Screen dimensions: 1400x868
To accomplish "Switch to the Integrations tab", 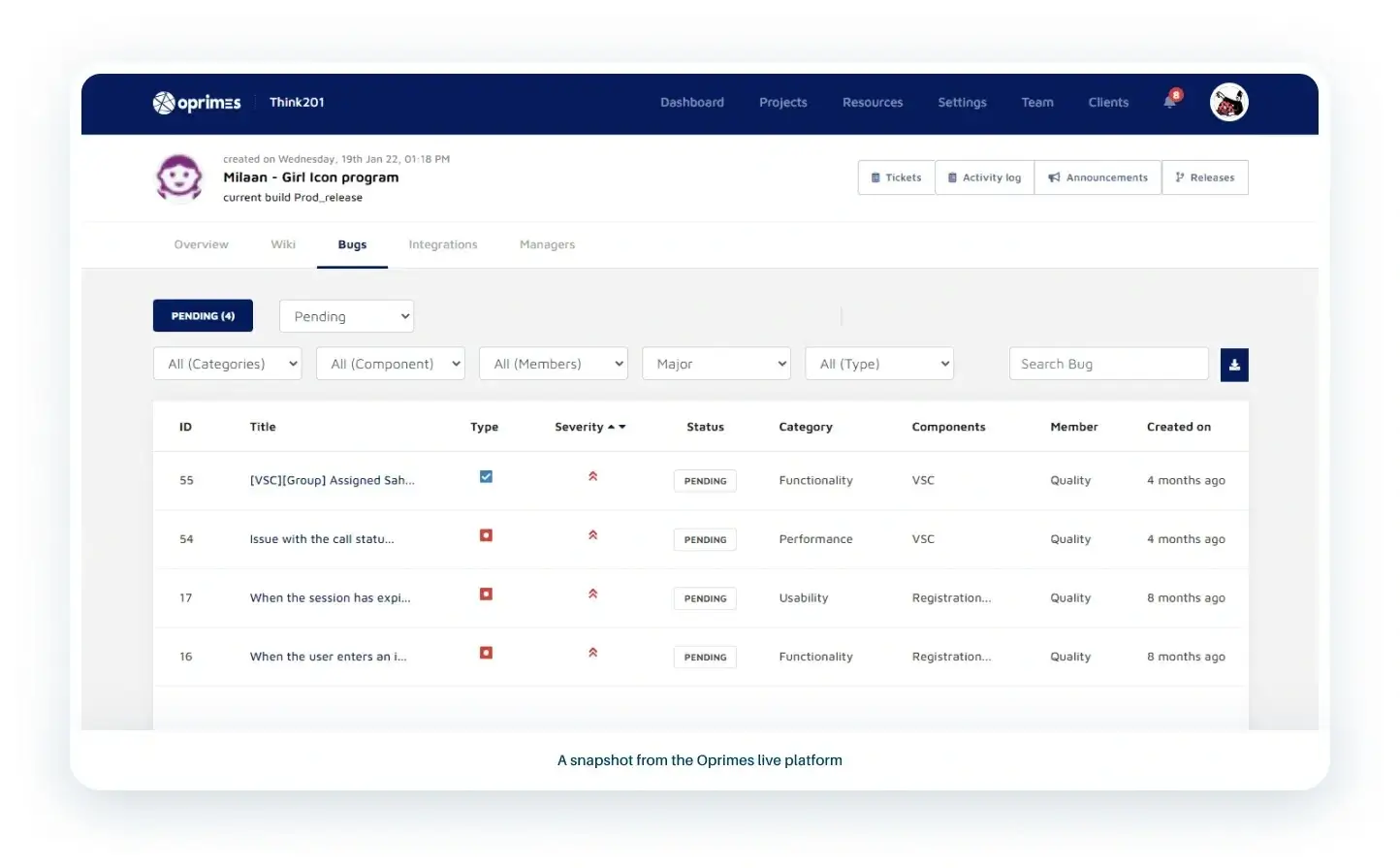I will tap(442, 244).
